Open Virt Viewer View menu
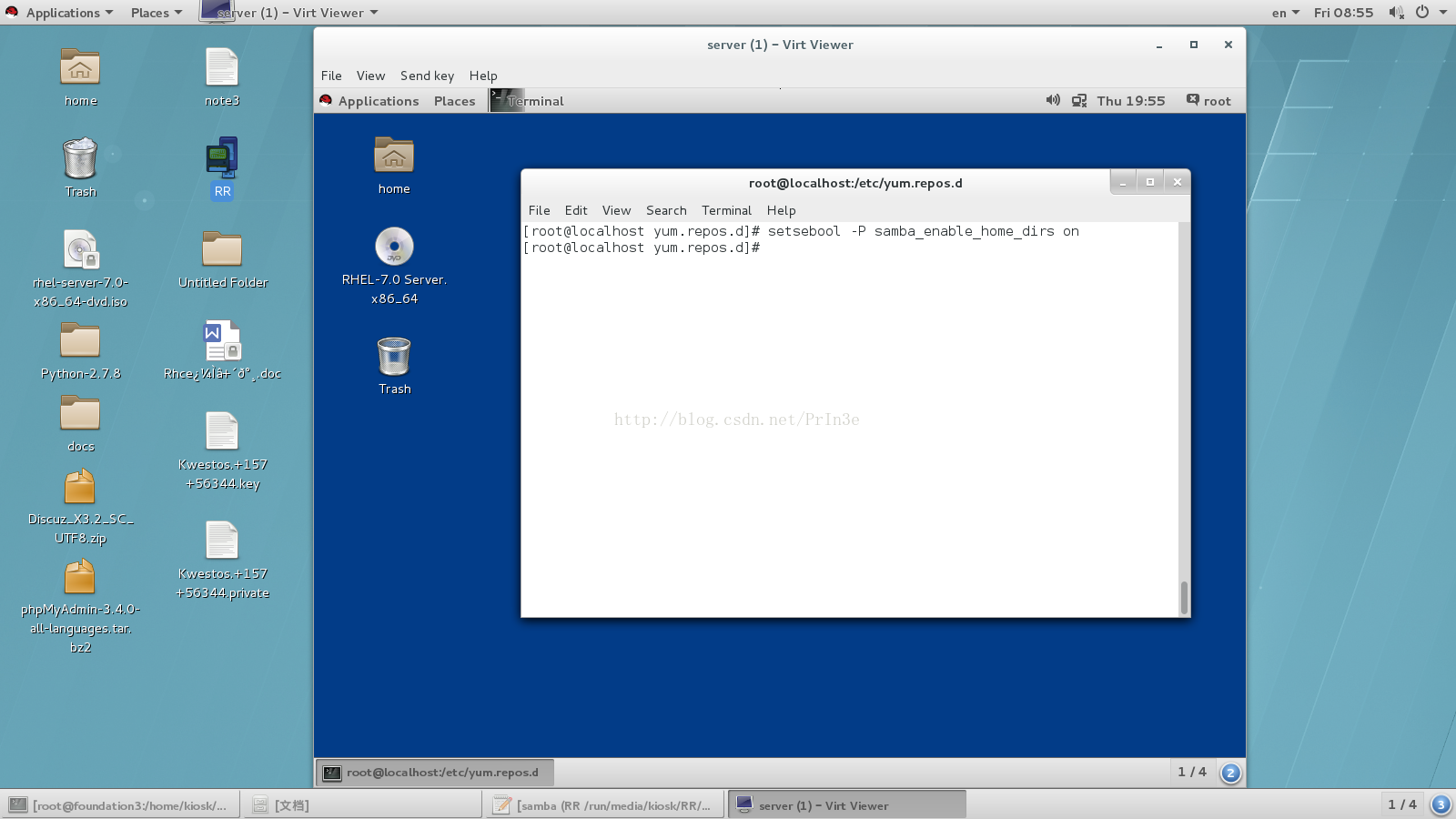 (x=370, y=76)
